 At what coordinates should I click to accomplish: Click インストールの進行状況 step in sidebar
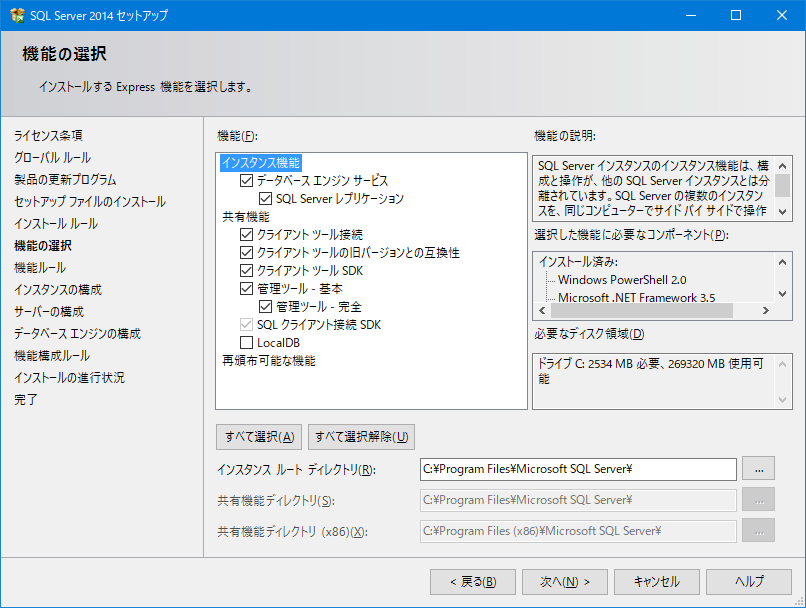(x=69, y=378)
